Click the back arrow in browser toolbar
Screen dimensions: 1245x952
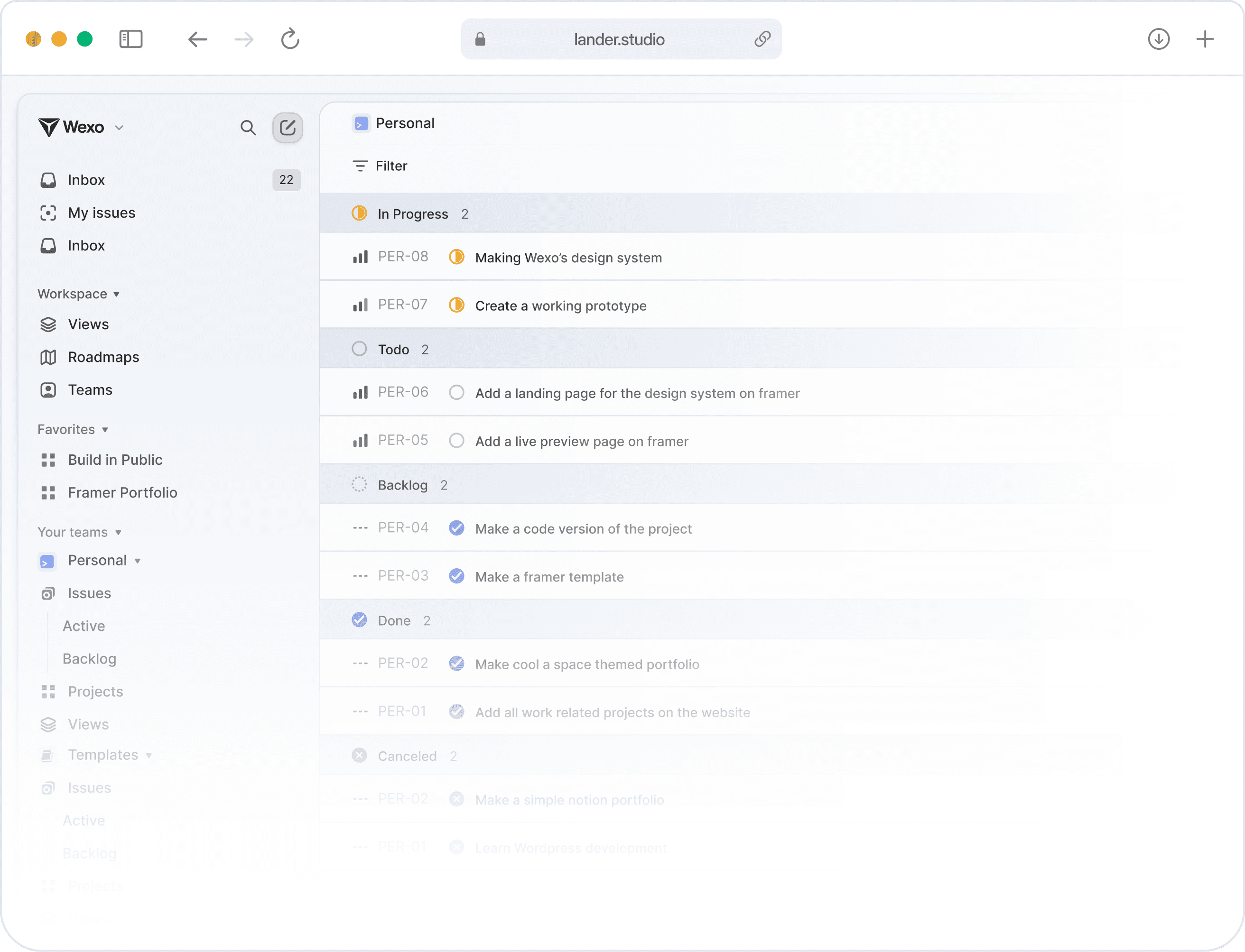(198, 39)
